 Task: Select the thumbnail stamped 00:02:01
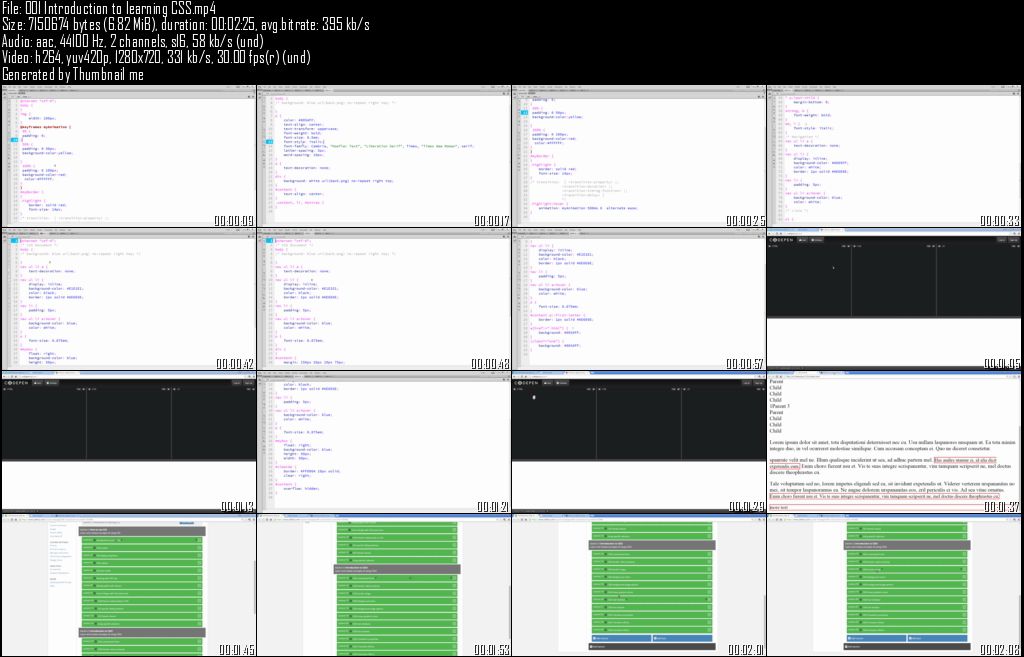pos(639,585)
